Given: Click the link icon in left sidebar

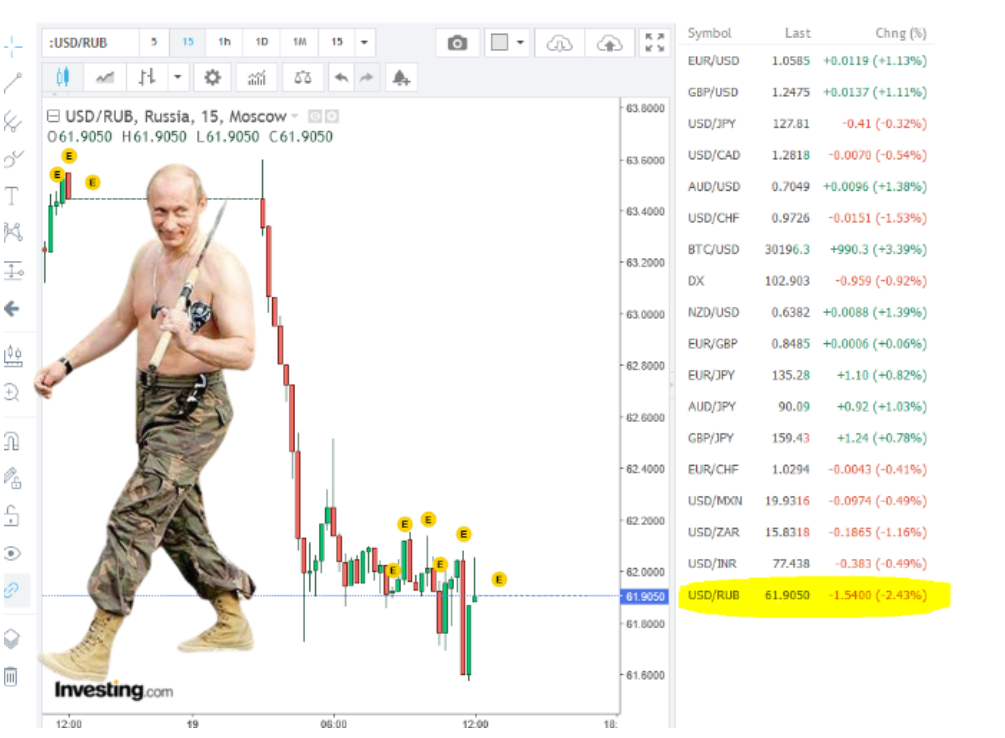Looking at the screenshot, I should tap(12, 590).
